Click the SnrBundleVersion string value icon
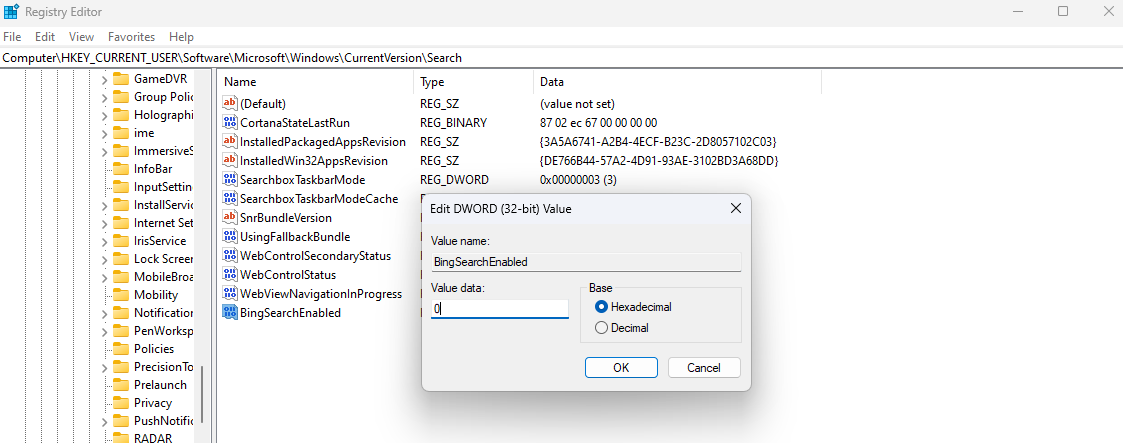This screenshot has height=443, width=1123. [229, 218]
